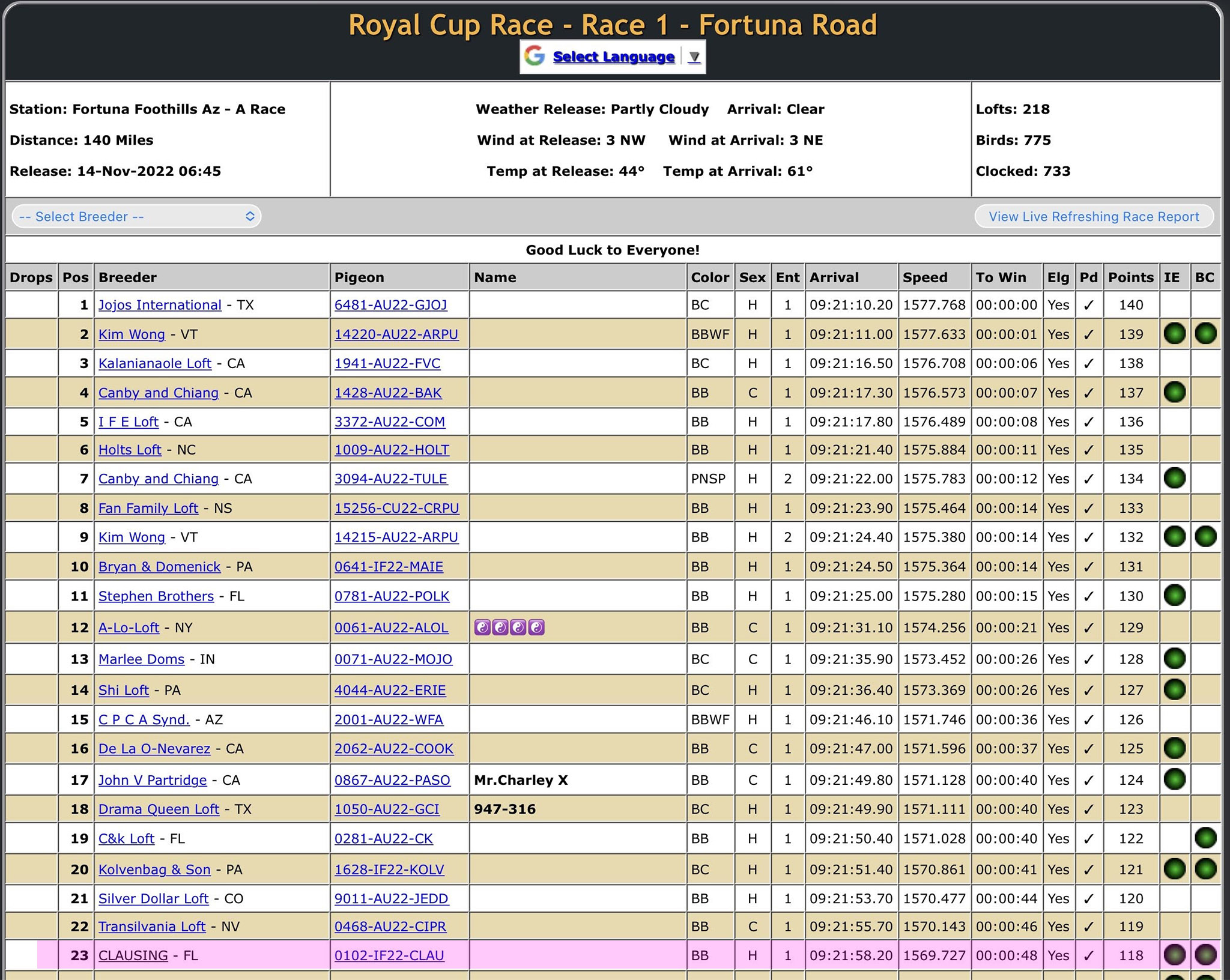
Task: Click first purple yin-yang icon for A-Lo-Loft
Action: pyautogui.click(x=482, y=628)
